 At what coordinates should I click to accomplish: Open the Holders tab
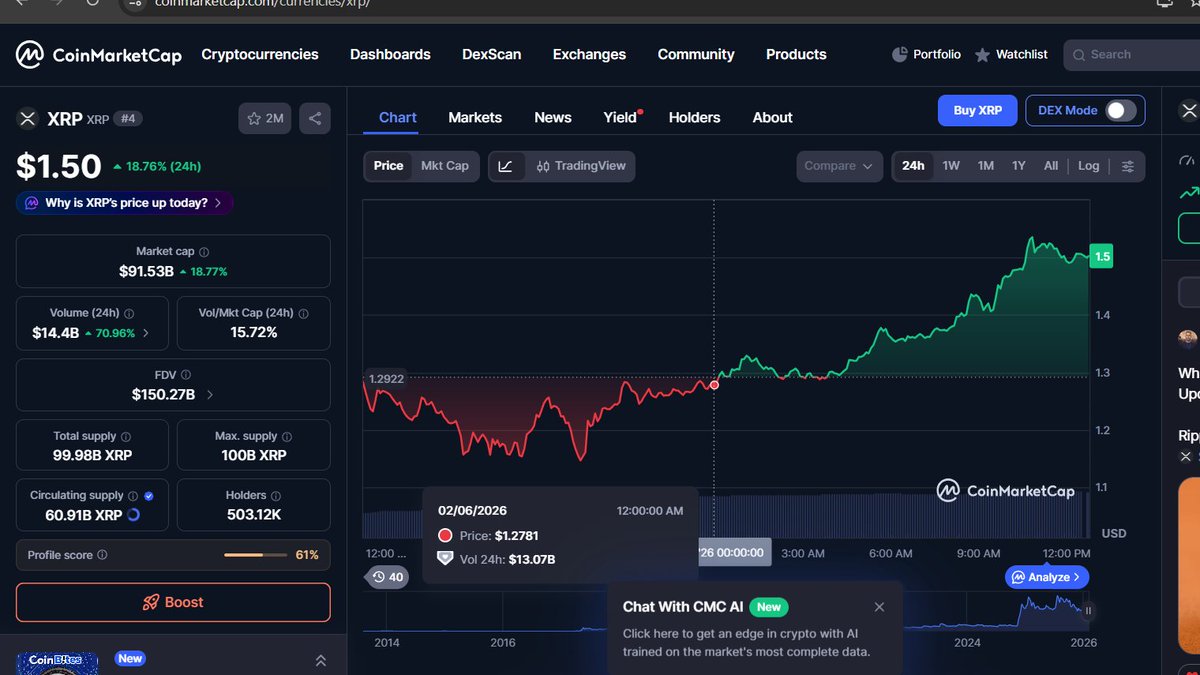pyautogui.click(x=695, y=117)
